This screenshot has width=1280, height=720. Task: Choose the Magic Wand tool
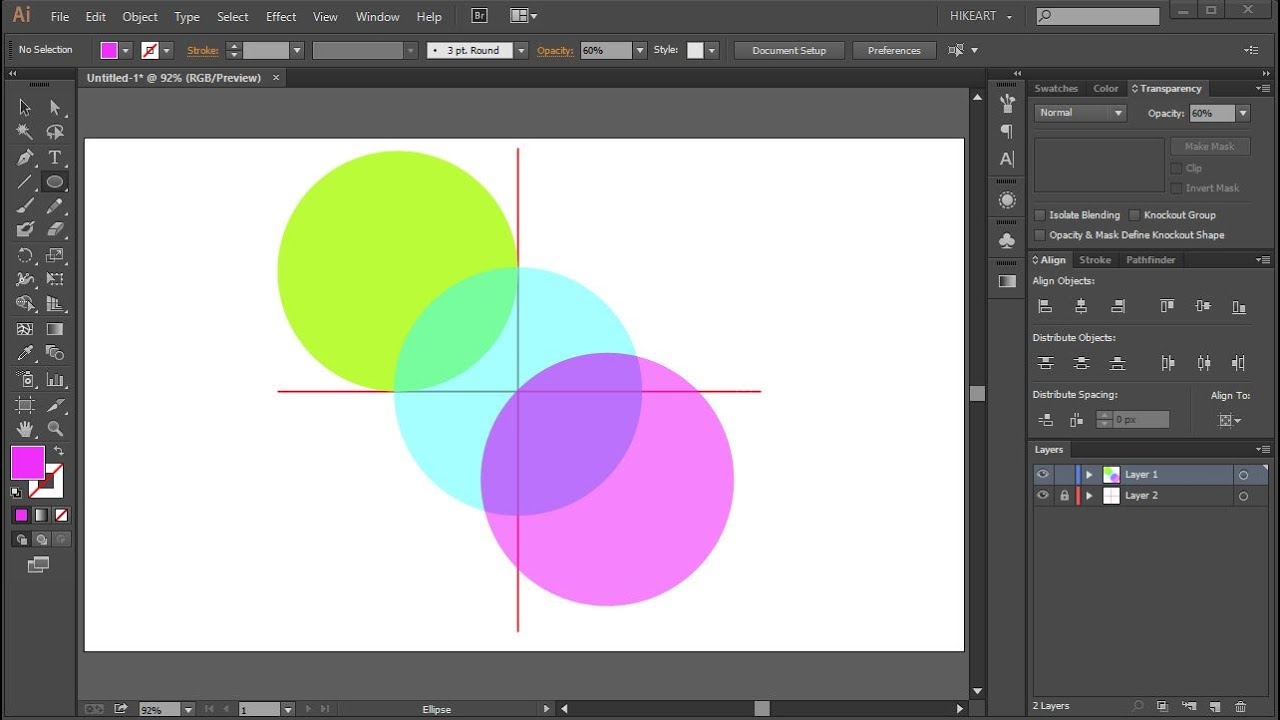(25, 132)
